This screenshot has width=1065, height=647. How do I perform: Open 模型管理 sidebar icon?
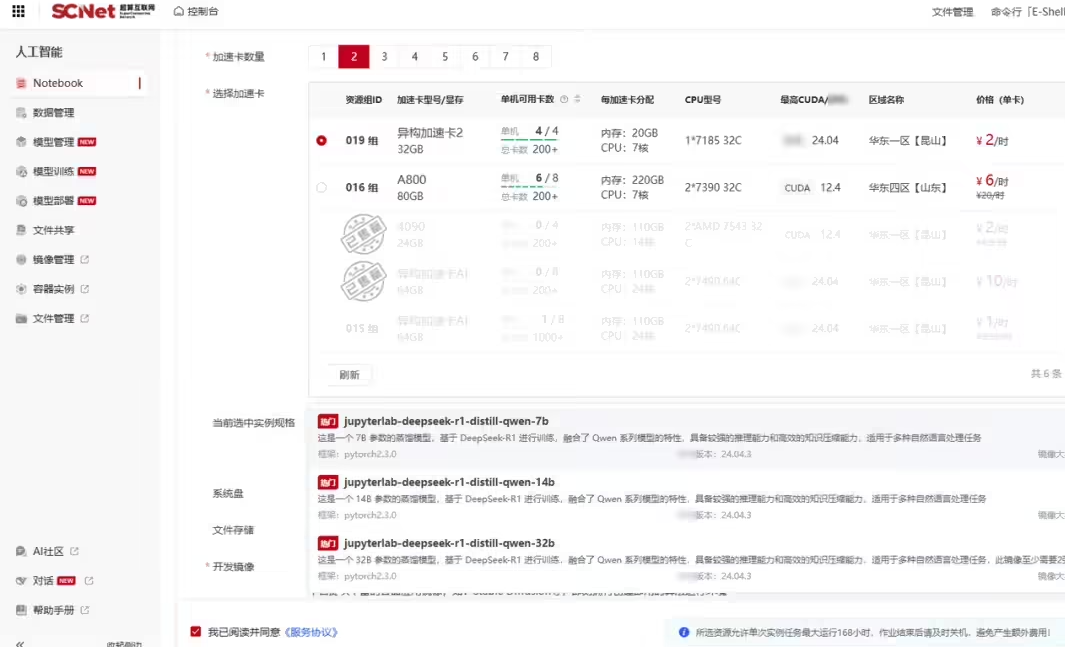click(21, 142)
